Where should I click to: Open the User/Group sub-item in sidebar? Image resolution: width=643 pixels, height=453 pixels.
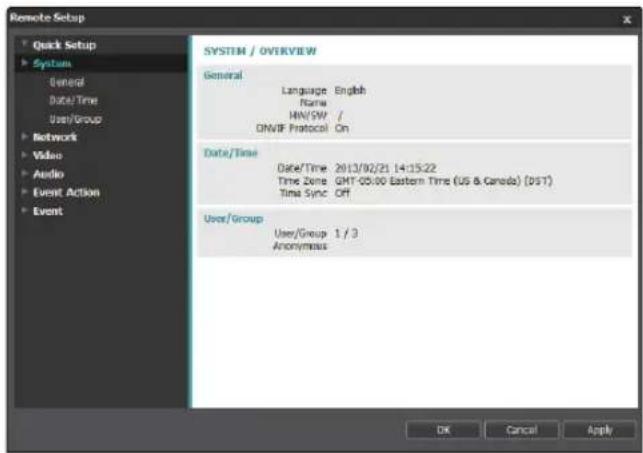click(75, 119)
